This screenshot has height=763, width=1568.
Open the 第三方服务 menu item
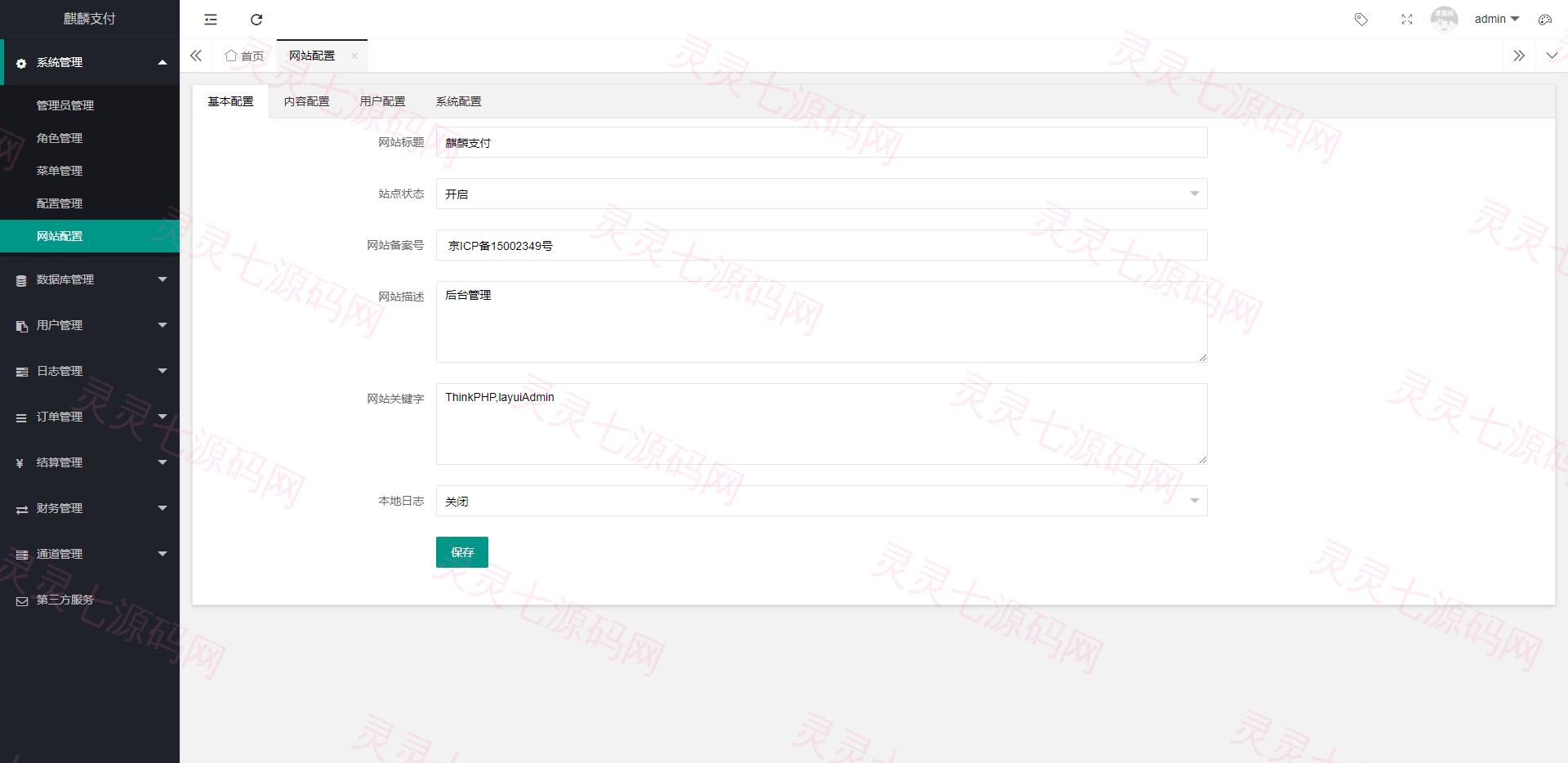coord(90,600)
